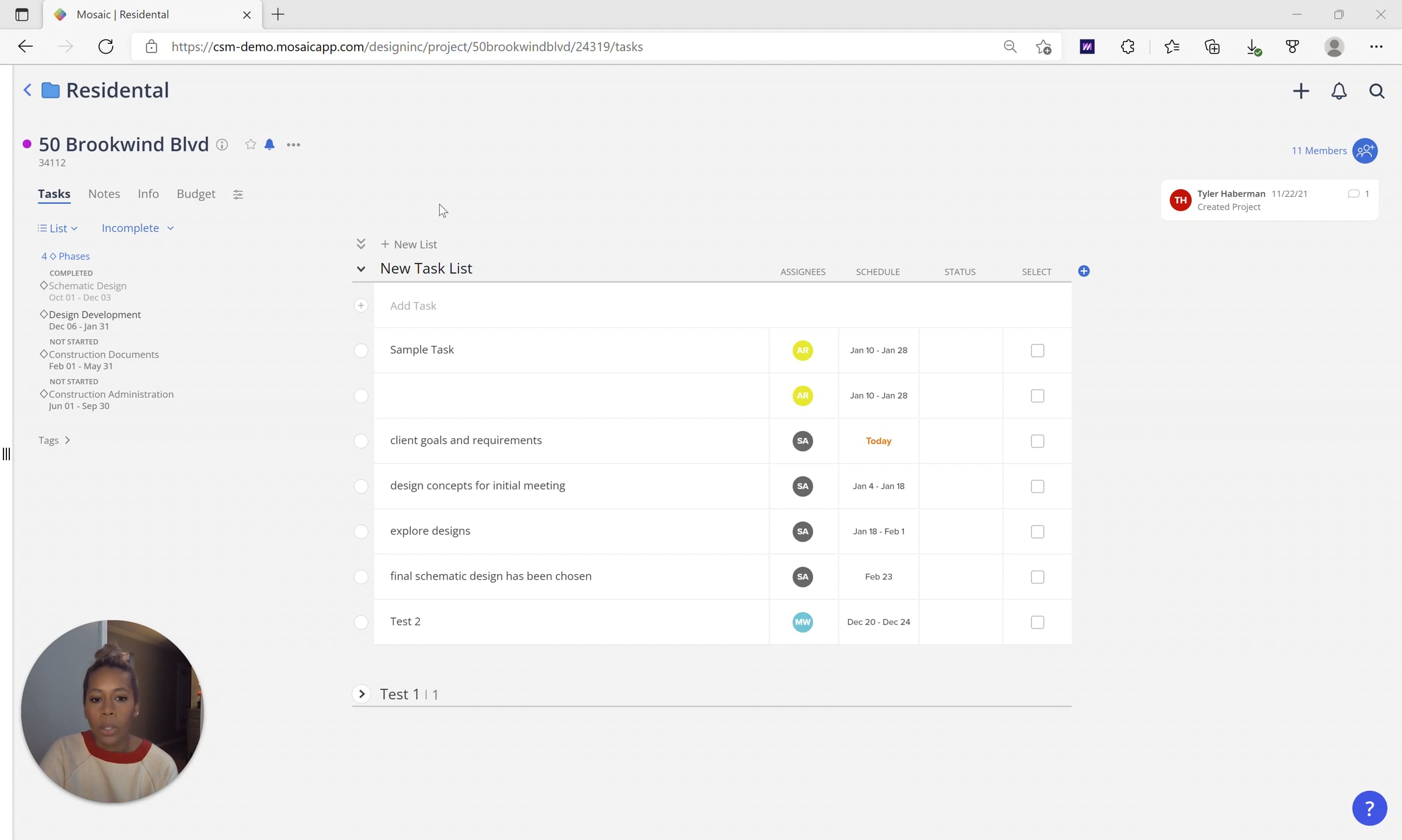Select the Sample Task checkbox

pyautogui.click(x=1037, y=350)
